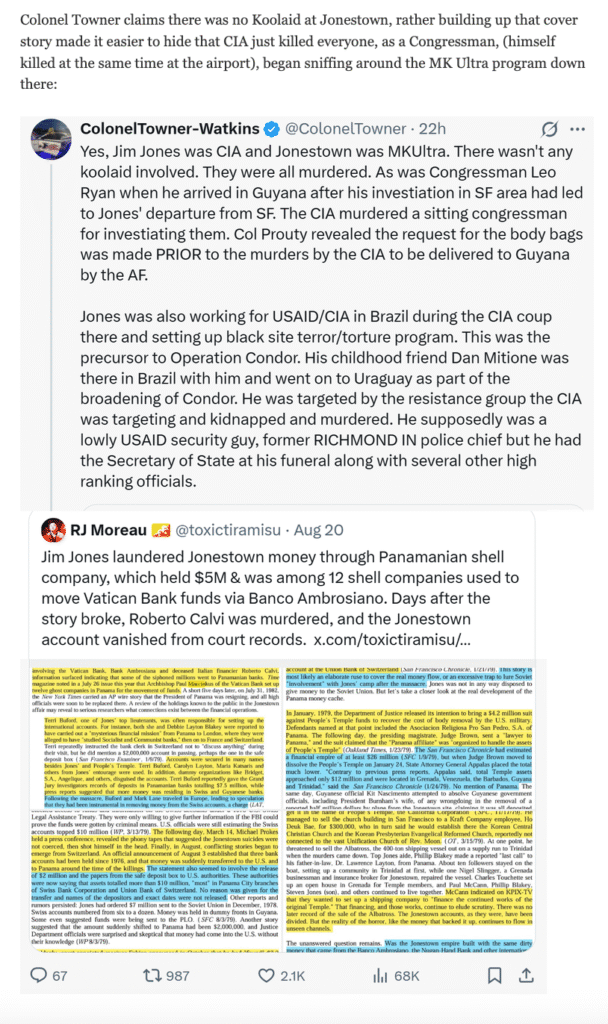This screenshot has width=608, height=1024.
Task: Open ColonelTowner-Watkins profile avatar
Action: tap(51, 138)
